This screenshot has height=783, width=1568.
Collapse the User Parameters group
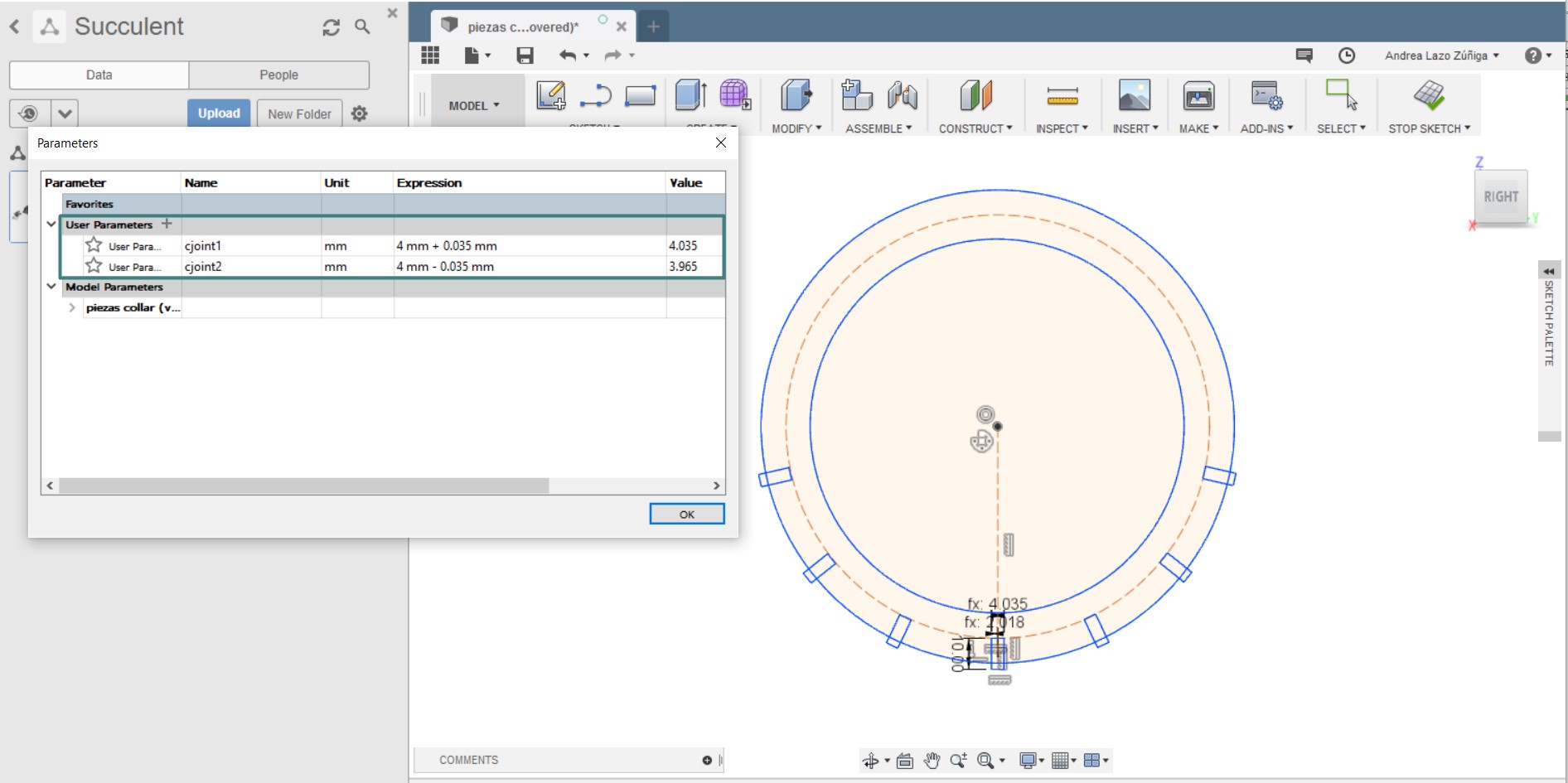coord(51,224)
